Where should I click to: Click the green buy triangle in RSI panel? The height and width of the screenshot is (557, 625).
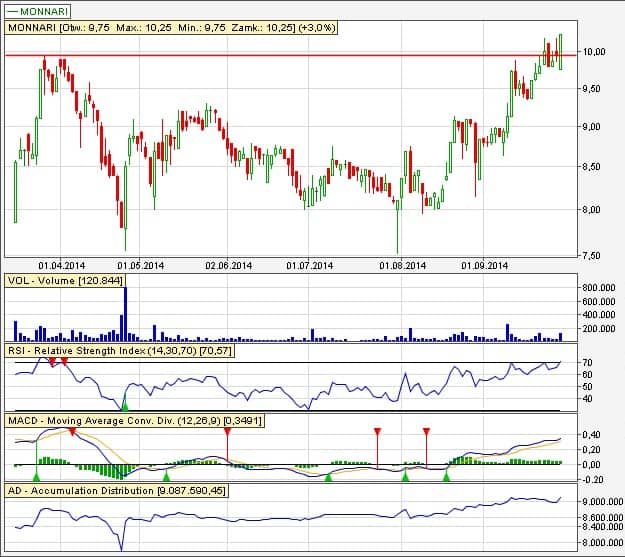click(x=125, y=405)
